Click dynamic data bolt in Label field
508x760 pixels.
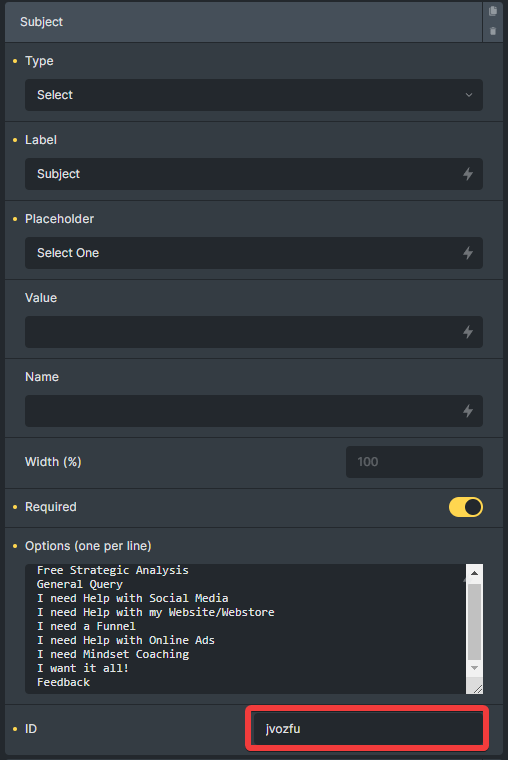[x=468, y=174]
